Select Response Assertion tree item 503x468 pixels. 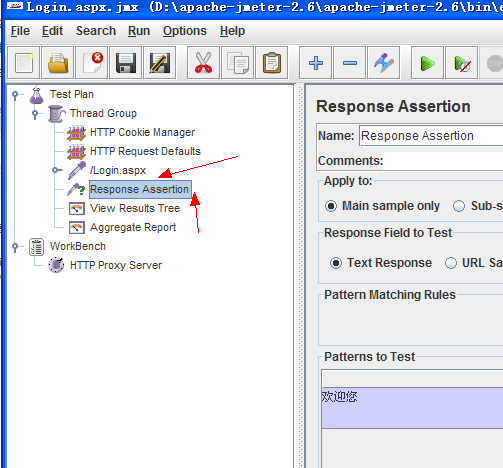point(140,189)
